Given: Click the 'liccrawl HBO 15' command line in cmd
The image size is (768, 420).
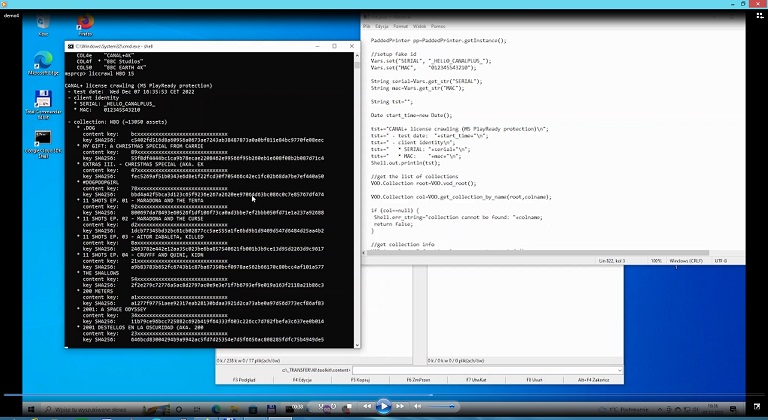Looking at the screenshot, I should (x=99, y=74).
